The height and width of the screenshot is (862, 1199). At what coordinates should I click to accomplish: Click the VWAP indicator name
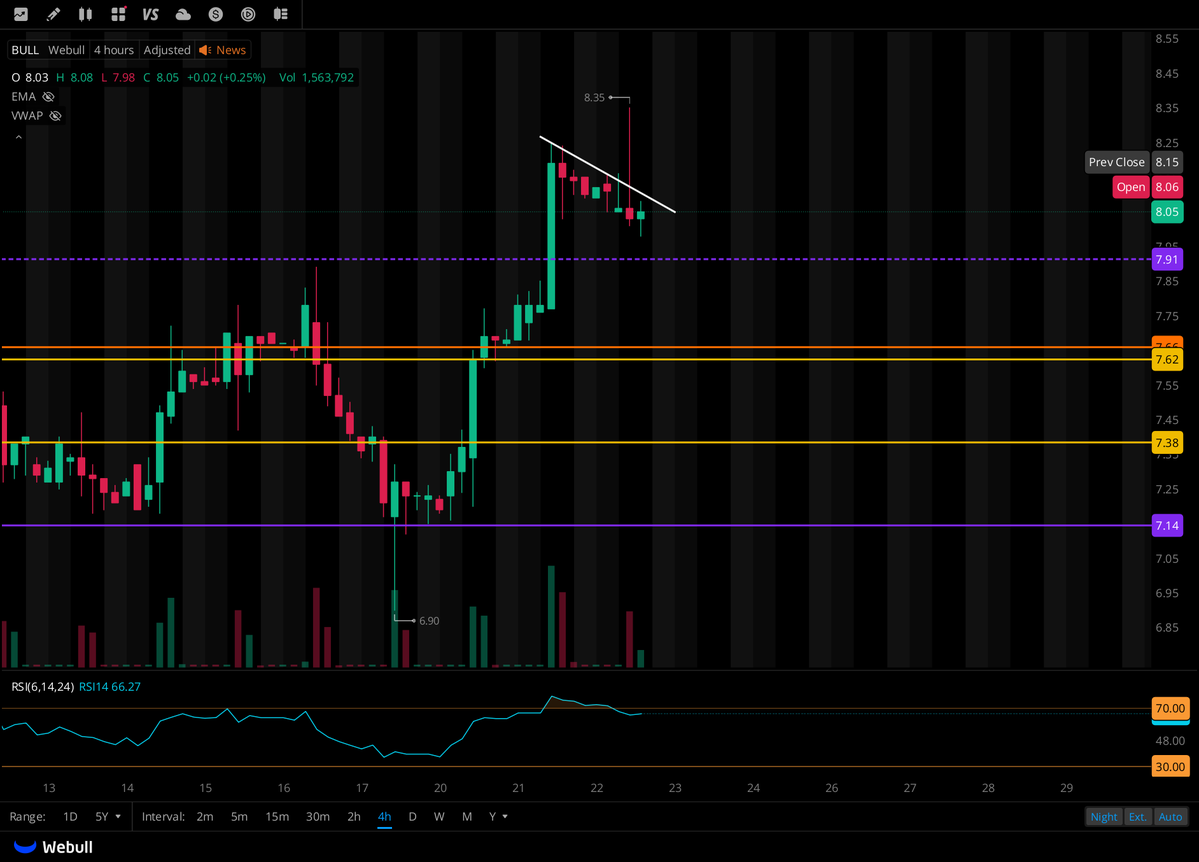[x=27, y=115]
